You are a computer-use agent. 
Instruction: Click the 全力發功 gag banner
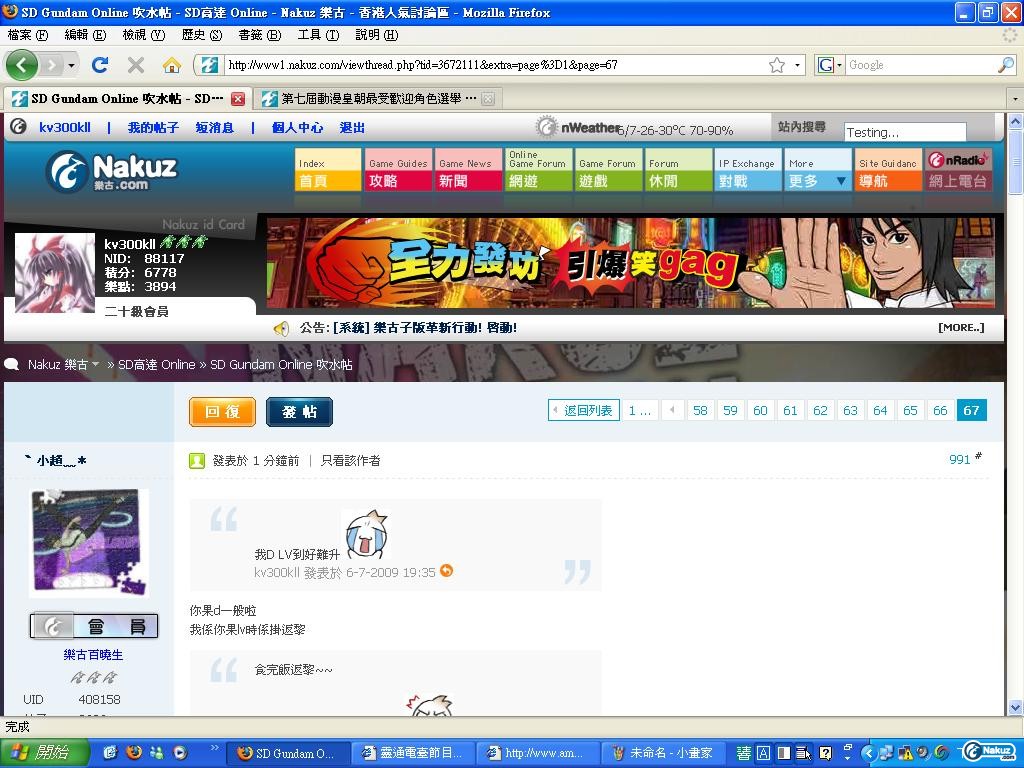pos(630,263)
